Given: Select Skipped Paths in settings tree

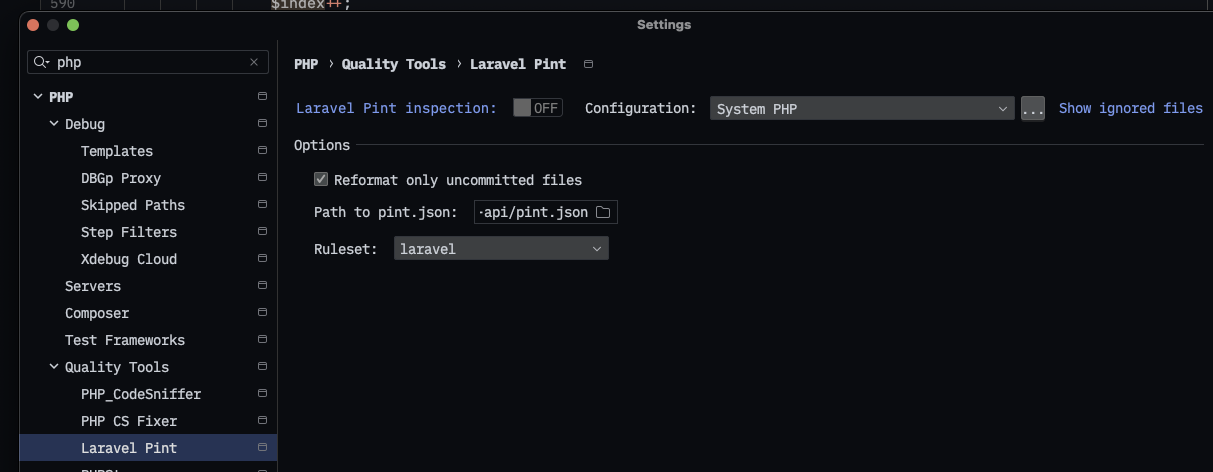Looking at the screenshot, I should pyautogui.click(x=133, y=205).
